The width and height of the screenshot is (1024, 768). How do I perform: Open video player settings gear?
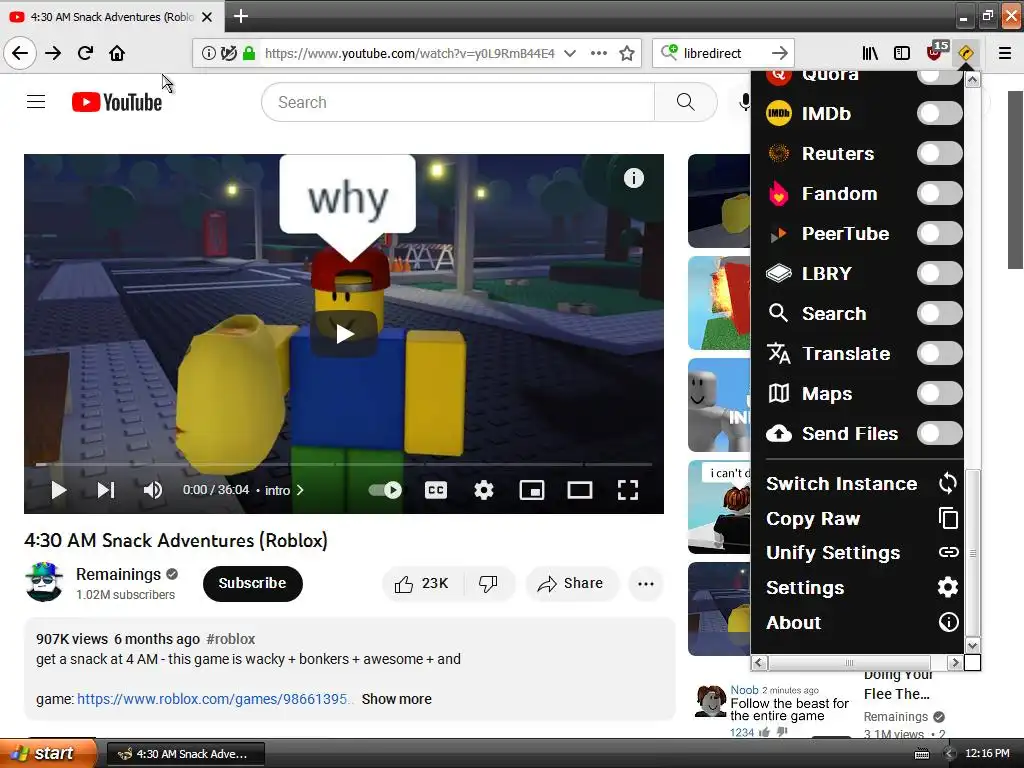click(483, 490)
